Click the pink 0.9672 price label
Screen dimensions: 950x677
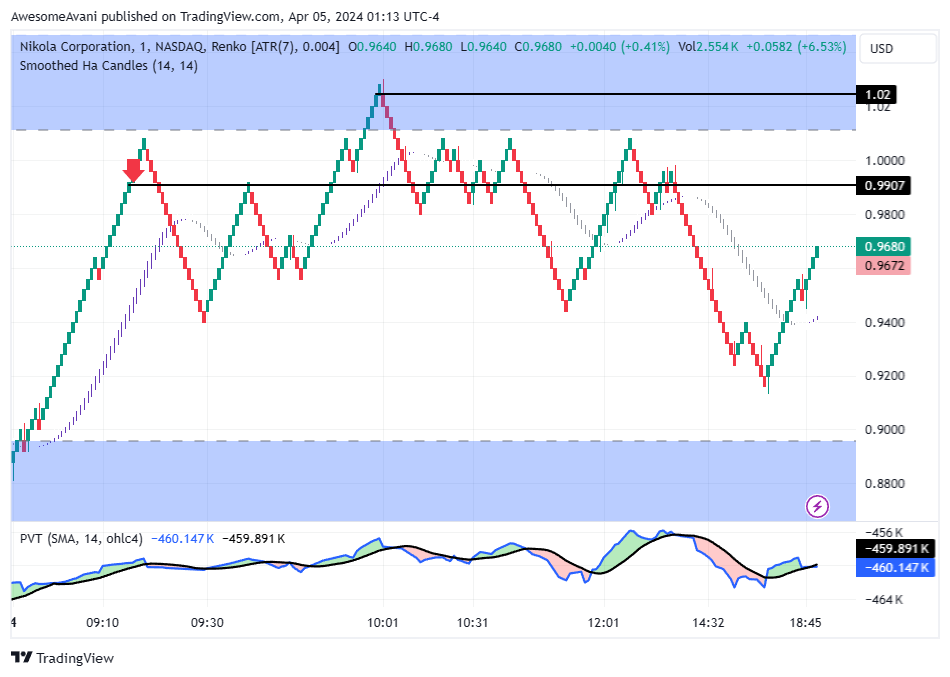pyautogui.click(x=883, y=265)
